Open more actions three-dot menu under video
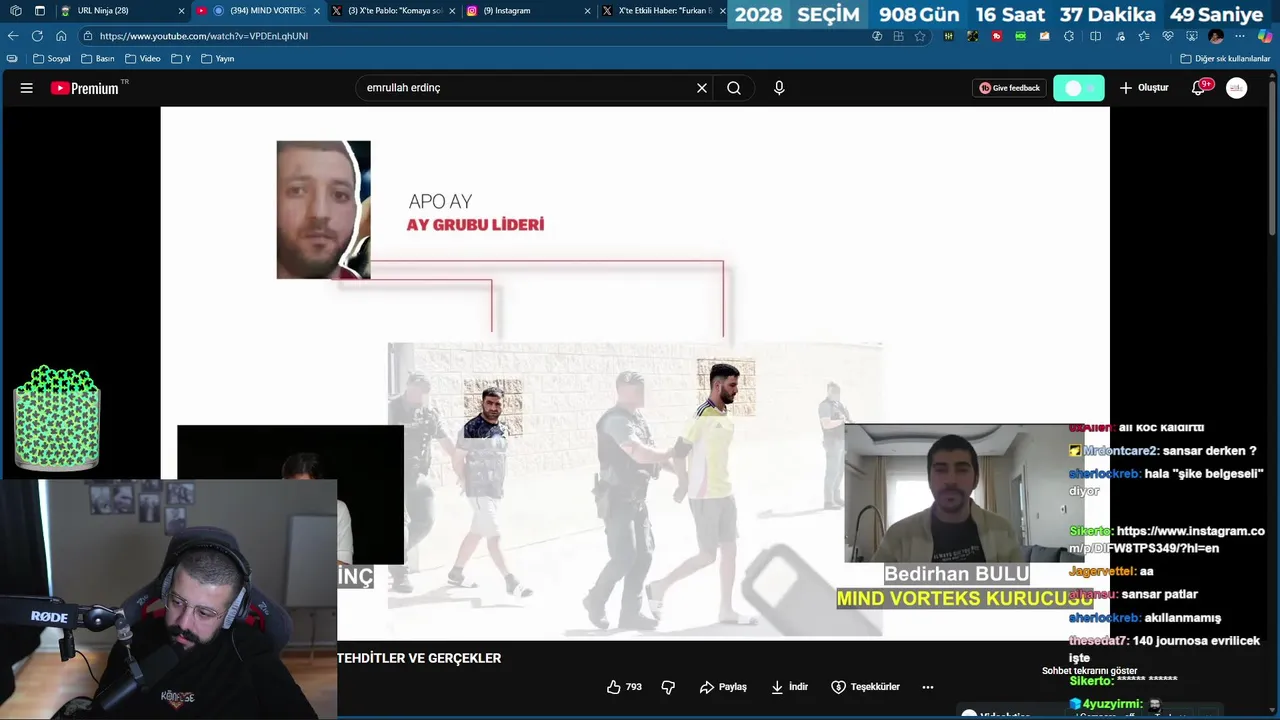The width and height of the screenshot is (1280, 720). (x=928, y=687)
